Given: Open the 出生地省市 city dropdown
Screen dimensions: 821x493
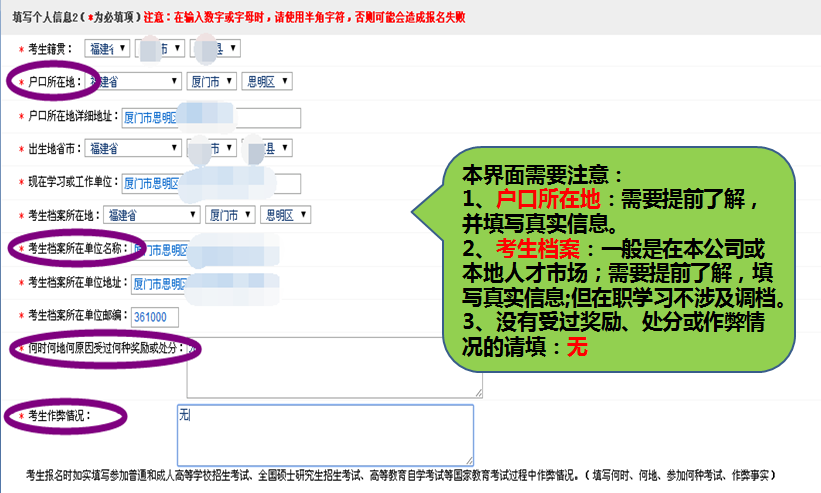Looking at the screenshot, I should 212,149.
